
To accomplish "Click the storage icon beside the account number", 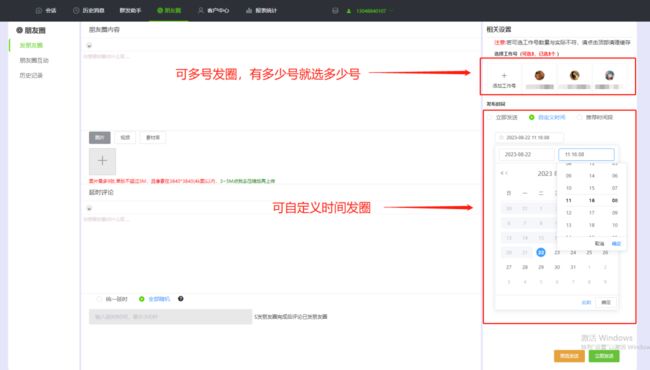I will pos(335,11).
